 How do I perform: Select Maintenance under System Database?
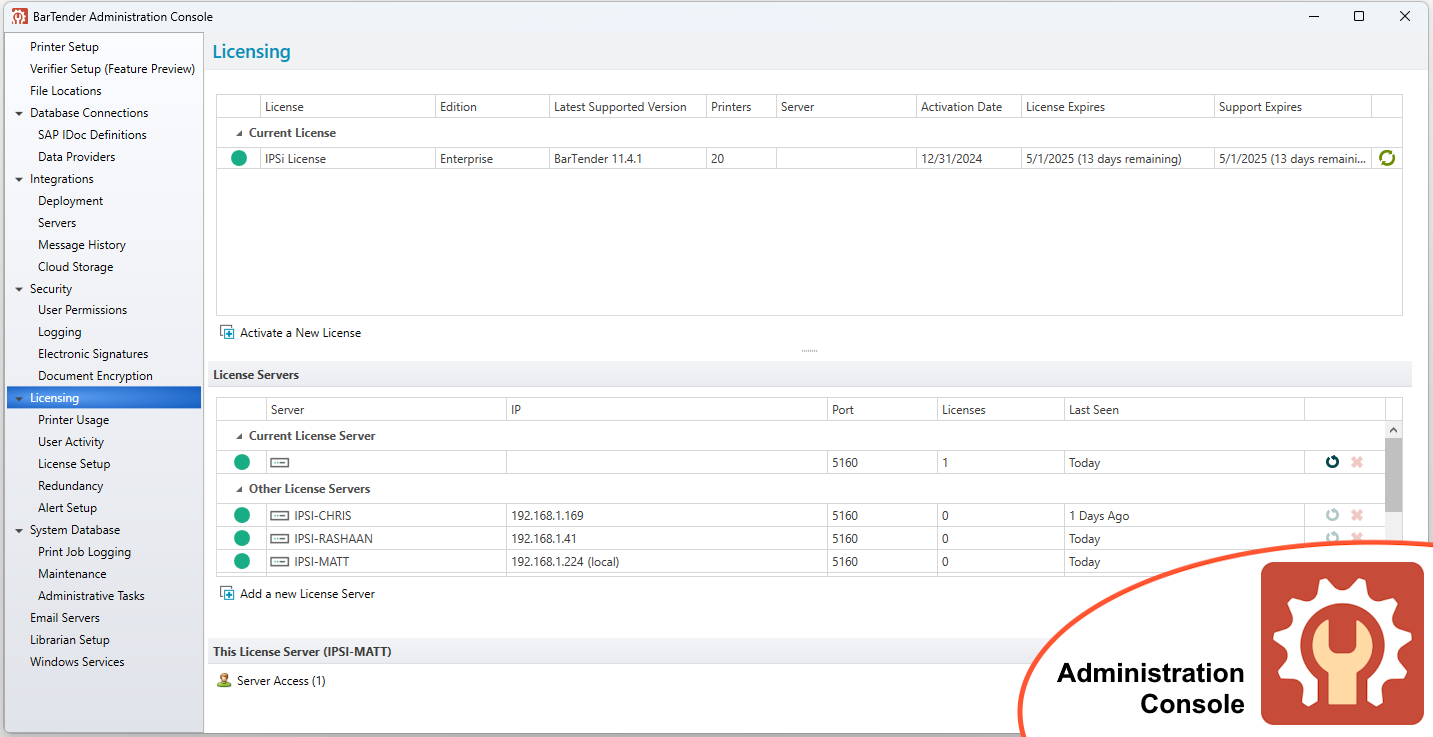click(x=72, y=574)
